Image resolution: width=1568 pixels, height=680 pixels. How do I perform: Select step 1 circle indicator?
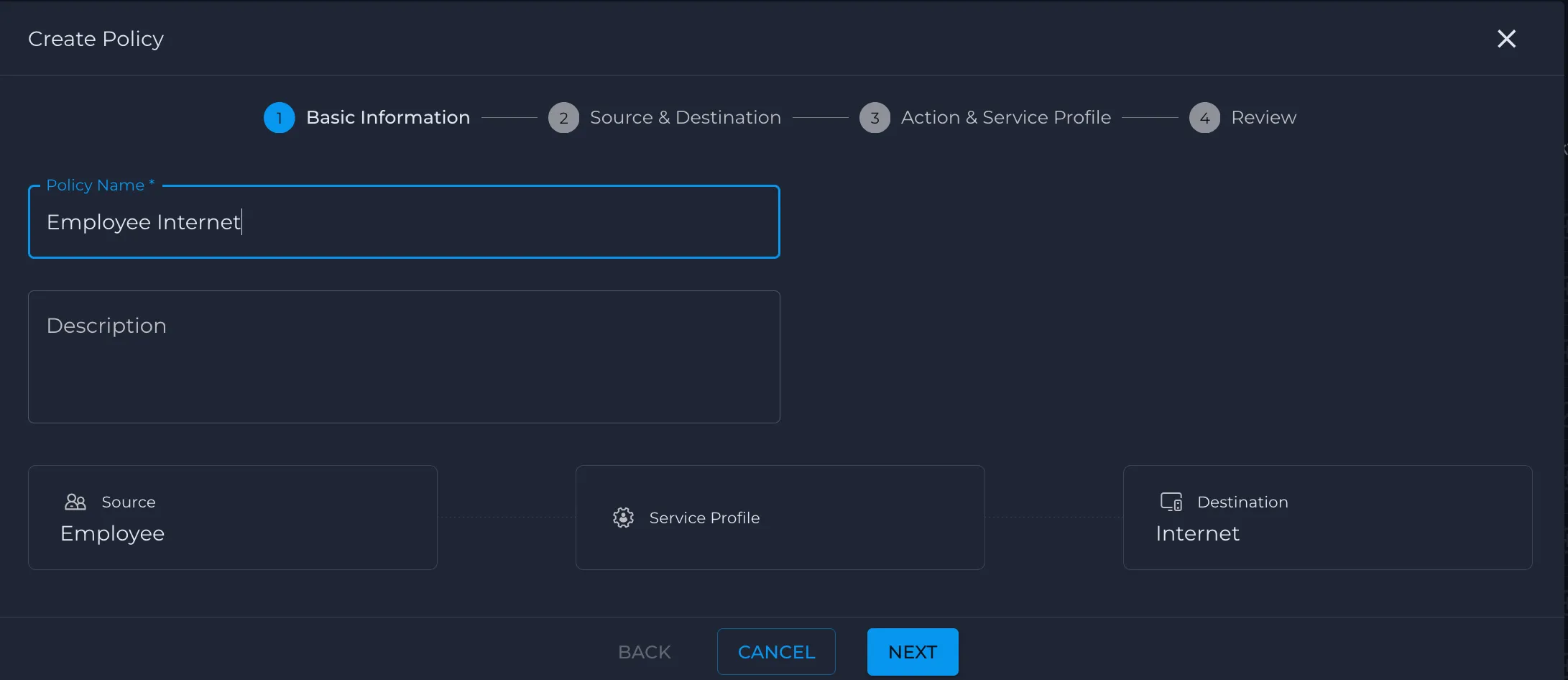pos(279,118)
